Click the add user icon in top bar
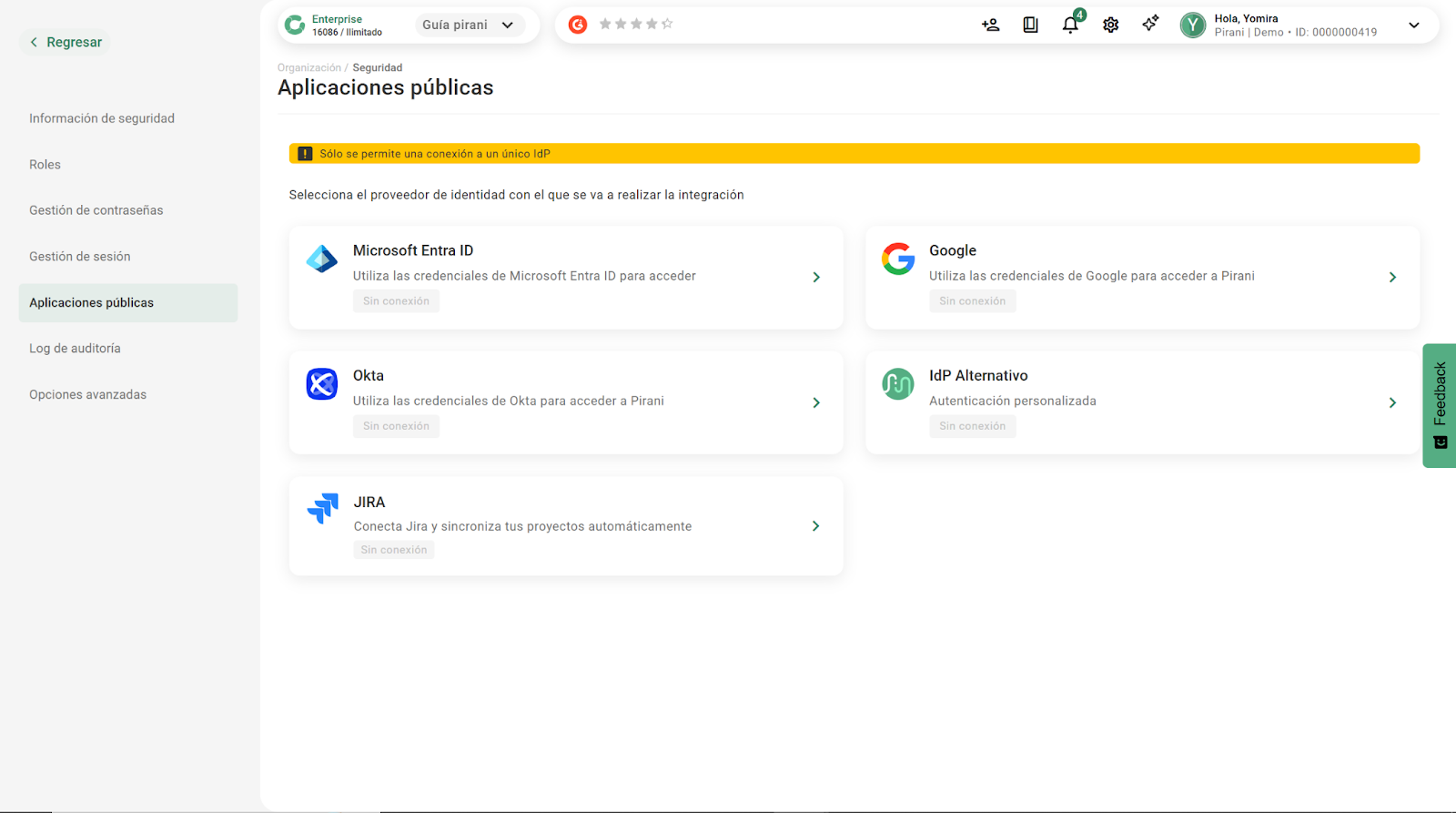The image size is (1456, 813). coord(990,25)
